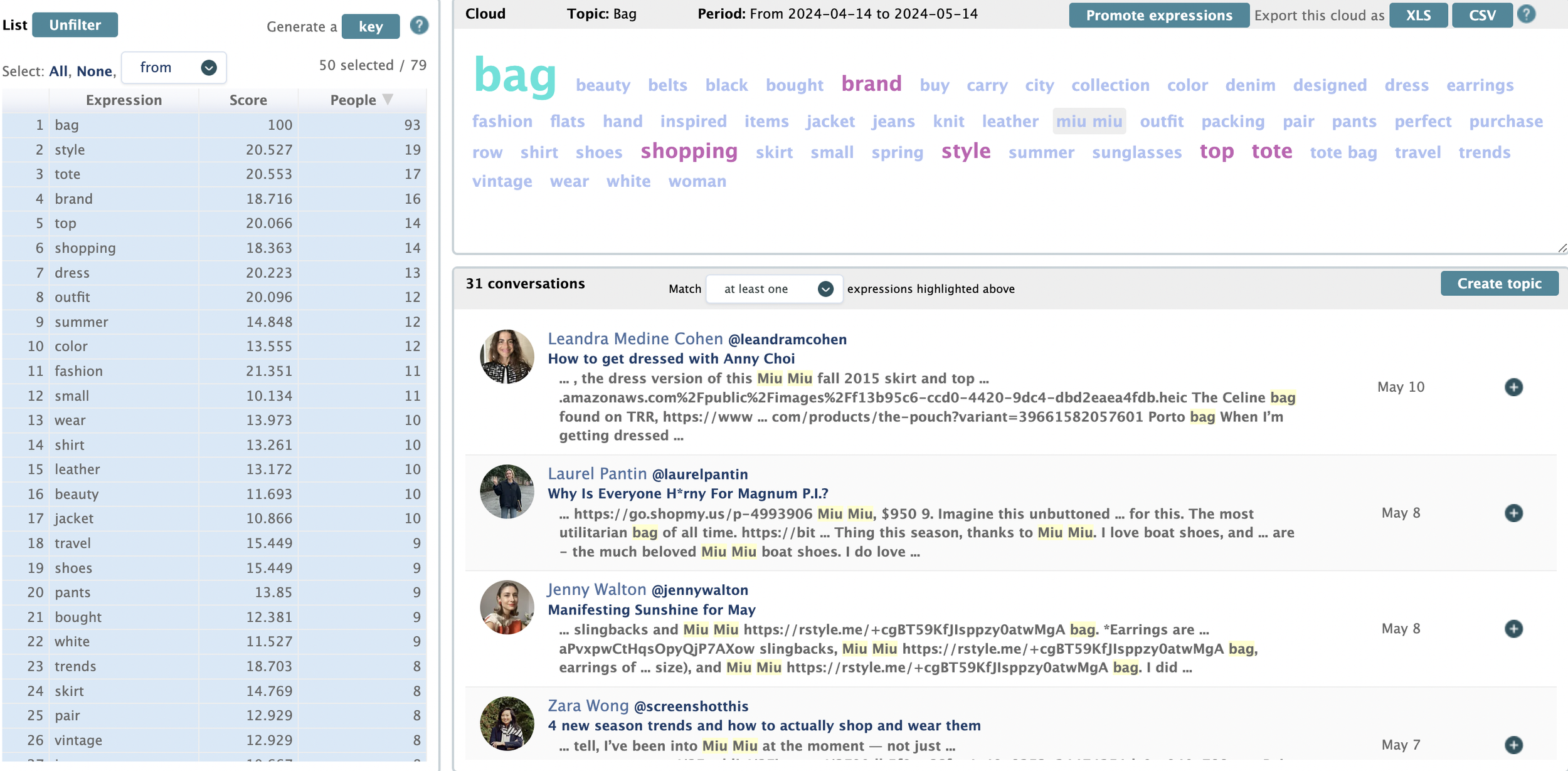Toggle the 'miu miu' expression in the cloud
Viewport: 1568px width, 771px height.
click(x=1089, y=122)
